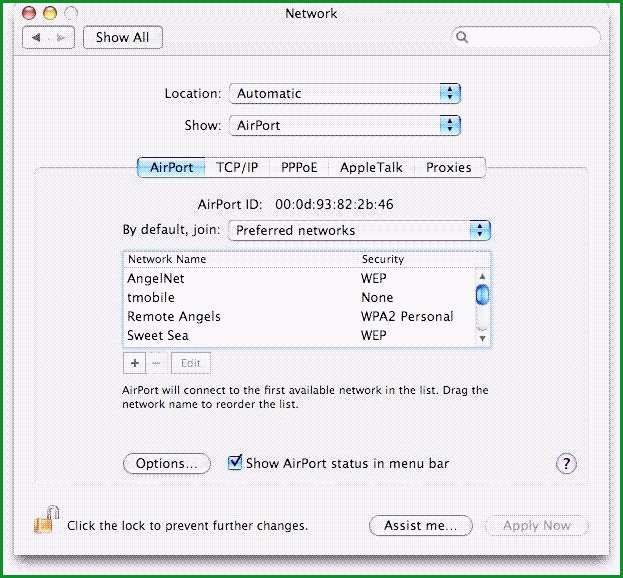Select the Sweet Sea network row
The height and width of the screenshot is (578, 623).
pyautogui.click(x=300, y=335)
